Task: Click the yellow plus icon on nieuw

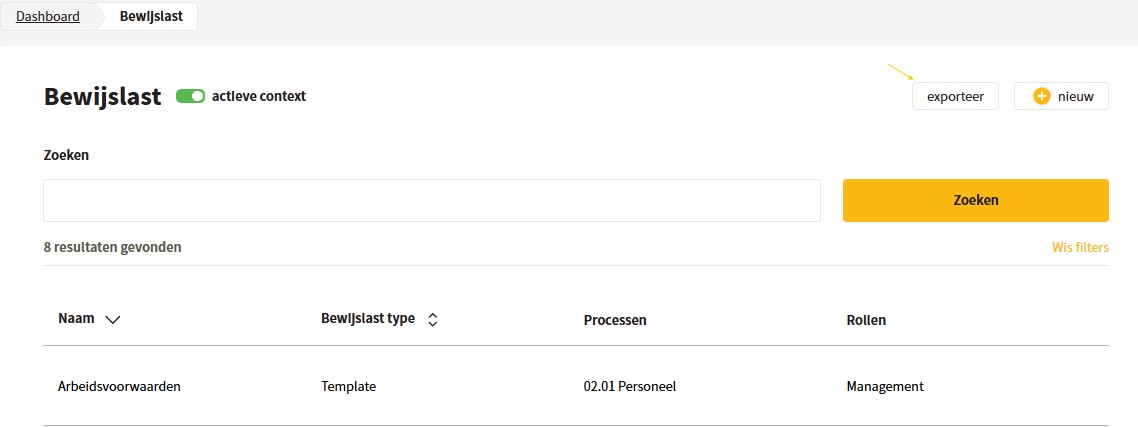Action: (1041, 96)
